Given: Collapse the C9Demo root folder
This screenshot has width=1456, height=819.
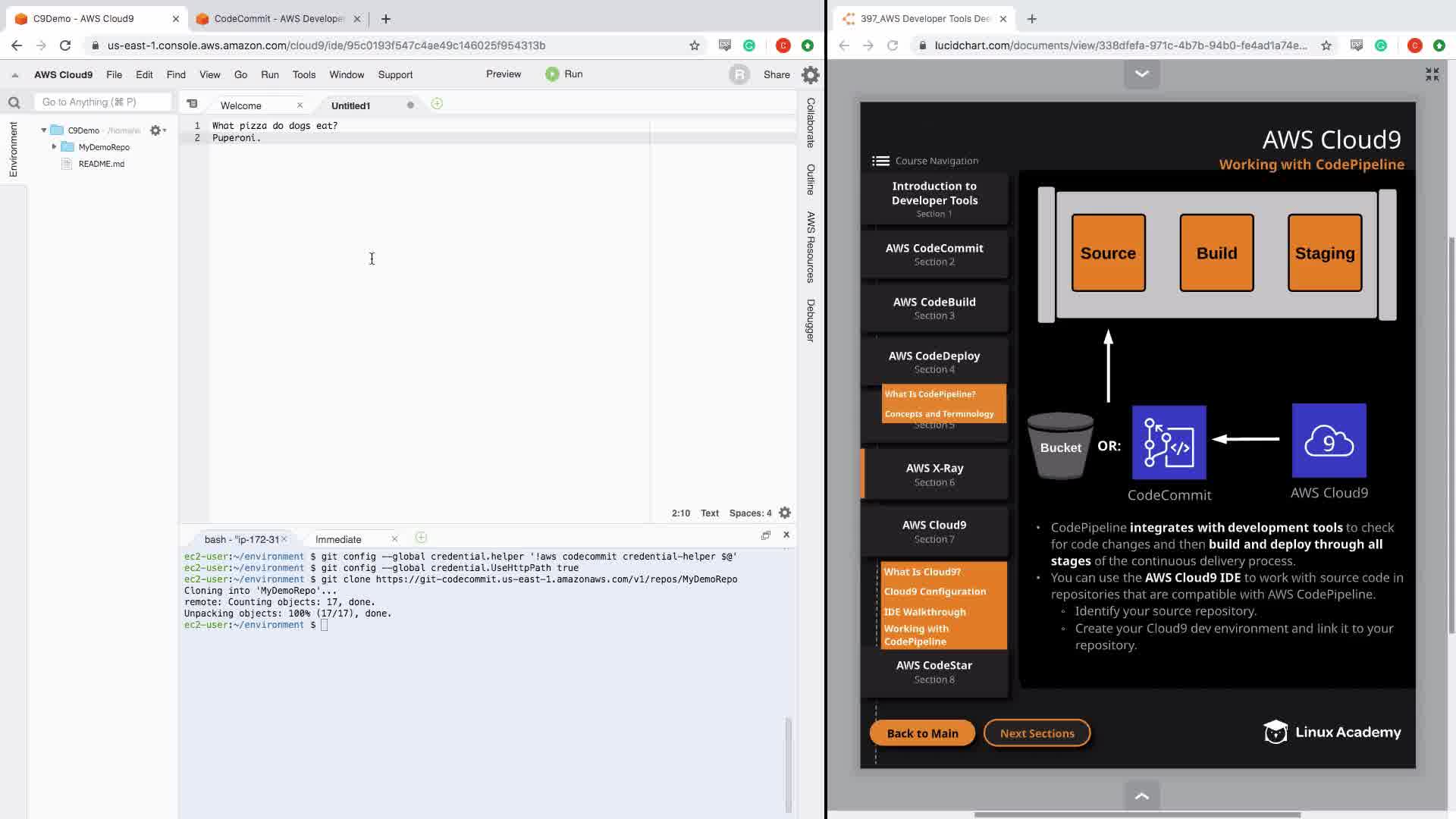Looking at the screenshot, I should coord(44,130).
